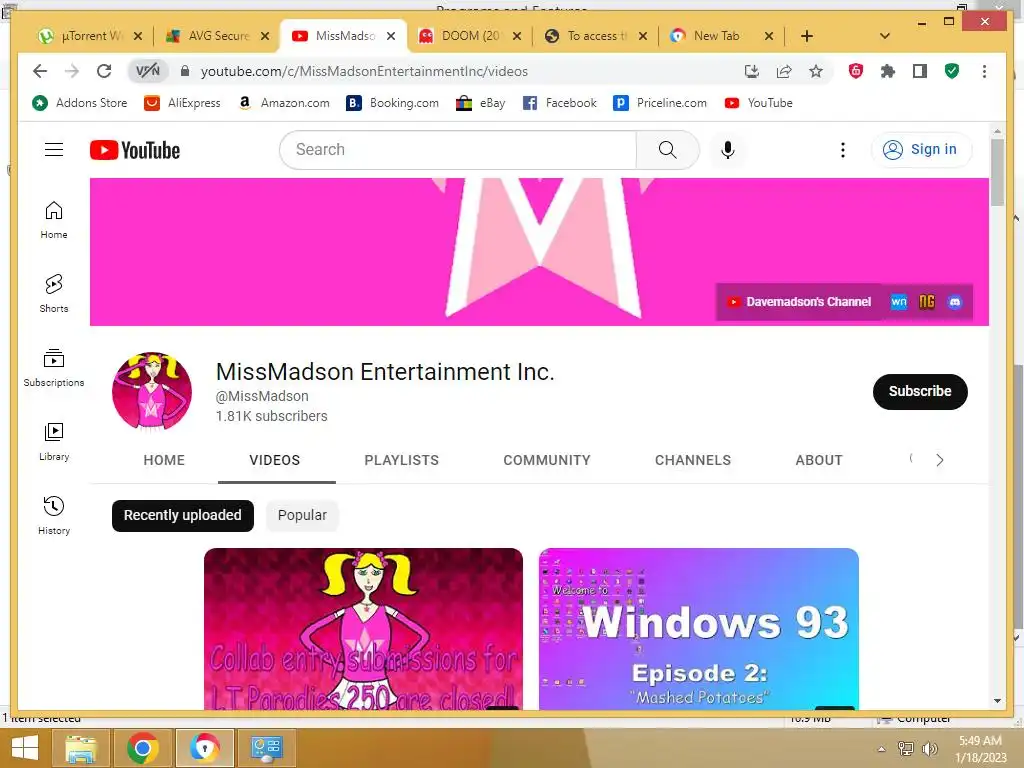Click the VPN badge in address bar
Image resolution: width=1024 pixels, height=768 pixels.
[148, 71]
